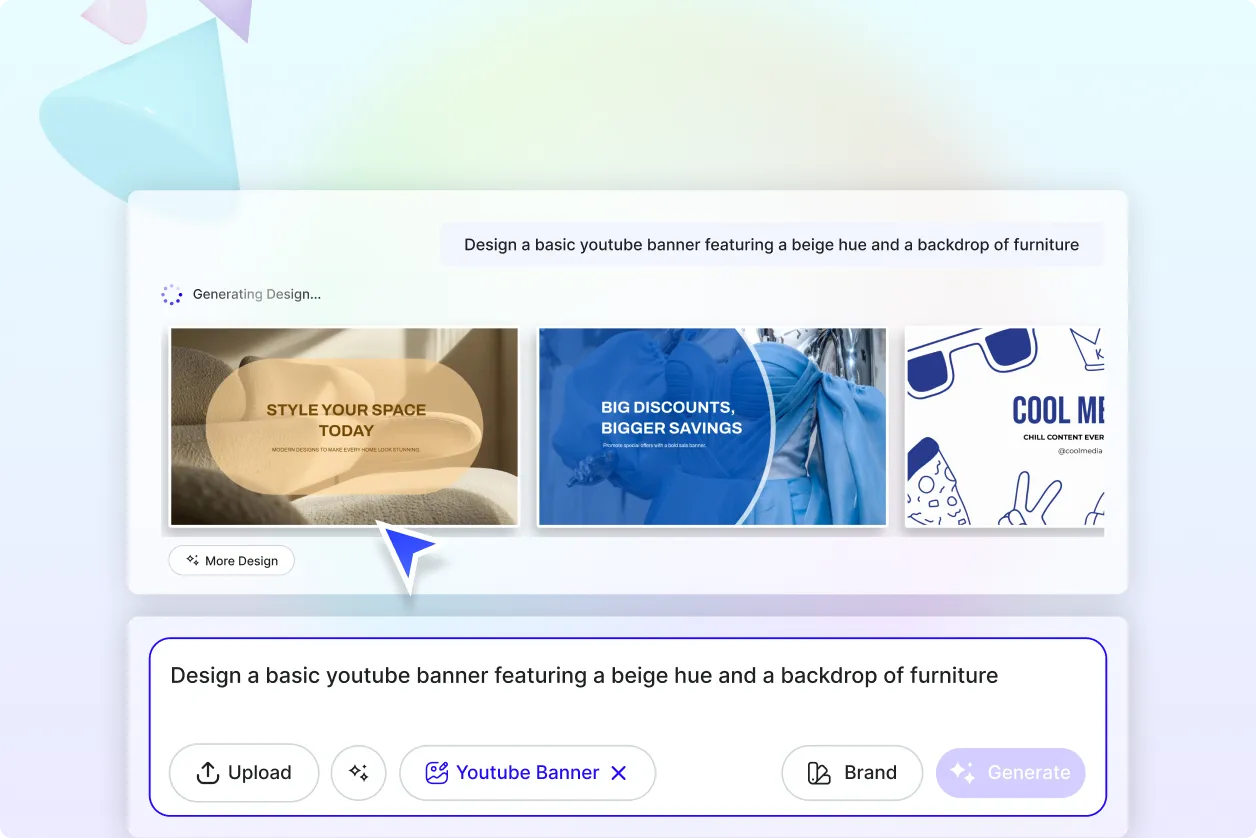Click the Brand kit icon

[x=816, y=772]
